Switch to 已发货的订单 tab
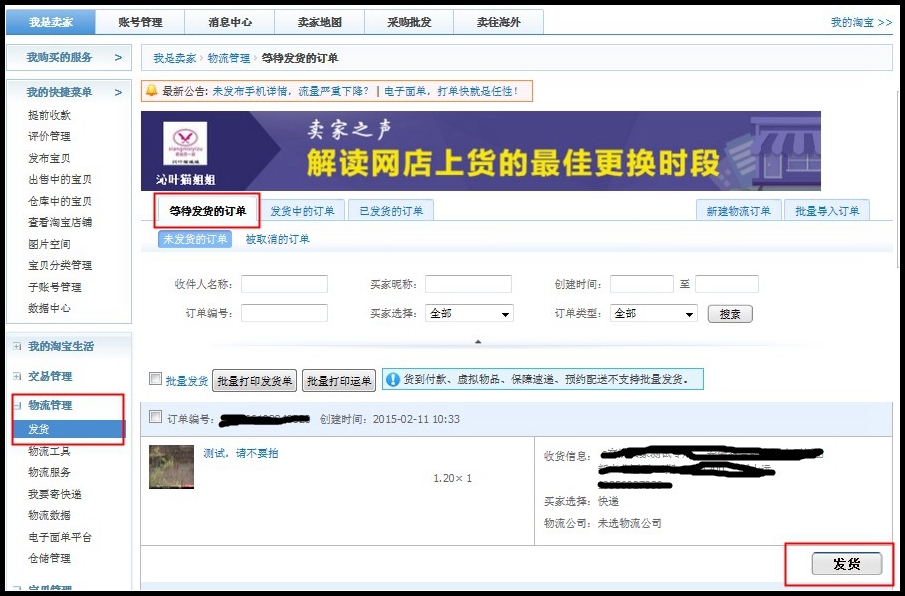Screen dimensions: 905x596 391,211
